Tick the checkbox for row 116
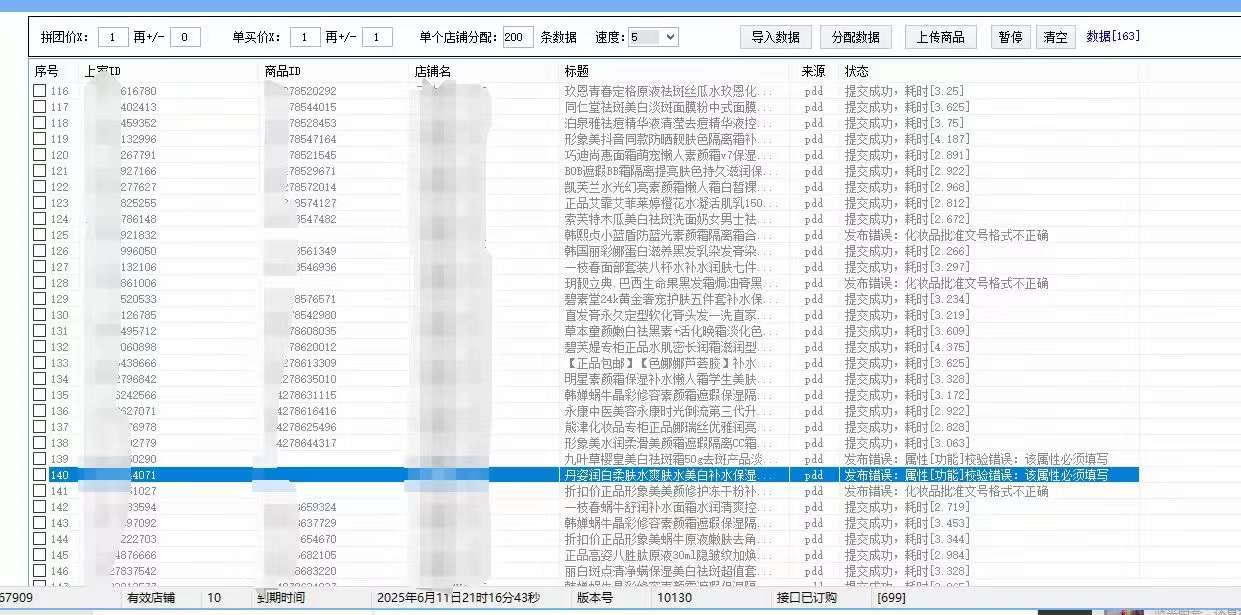Image resolution: width=1241 pixels, height=615 pixels. click(x=39, y=91)
